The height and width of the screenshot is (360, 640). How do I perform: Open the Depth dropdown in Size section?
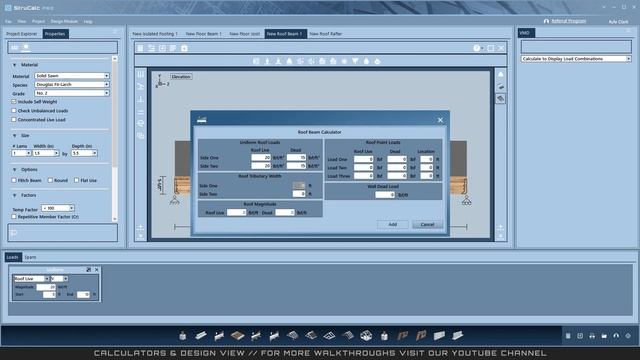click(84, 153)
